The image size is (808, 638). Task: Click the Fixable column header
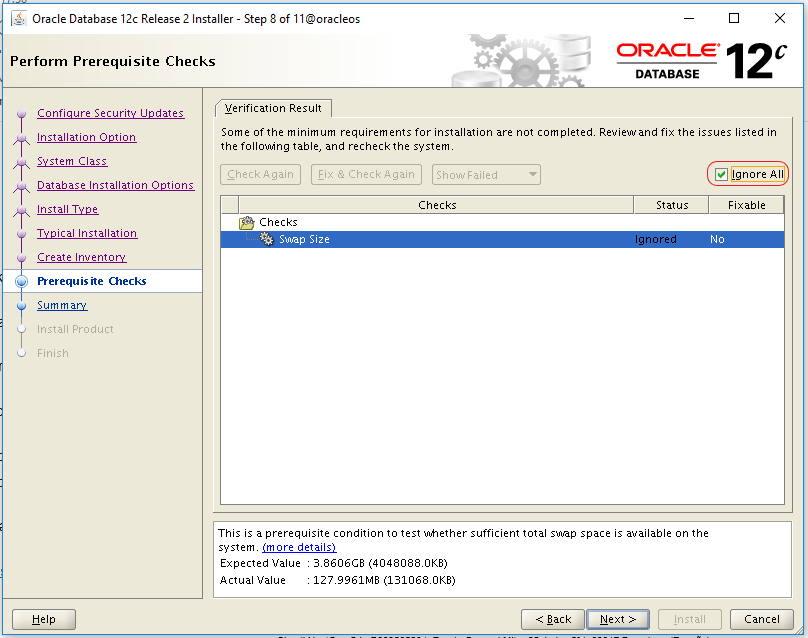point(746,205)
